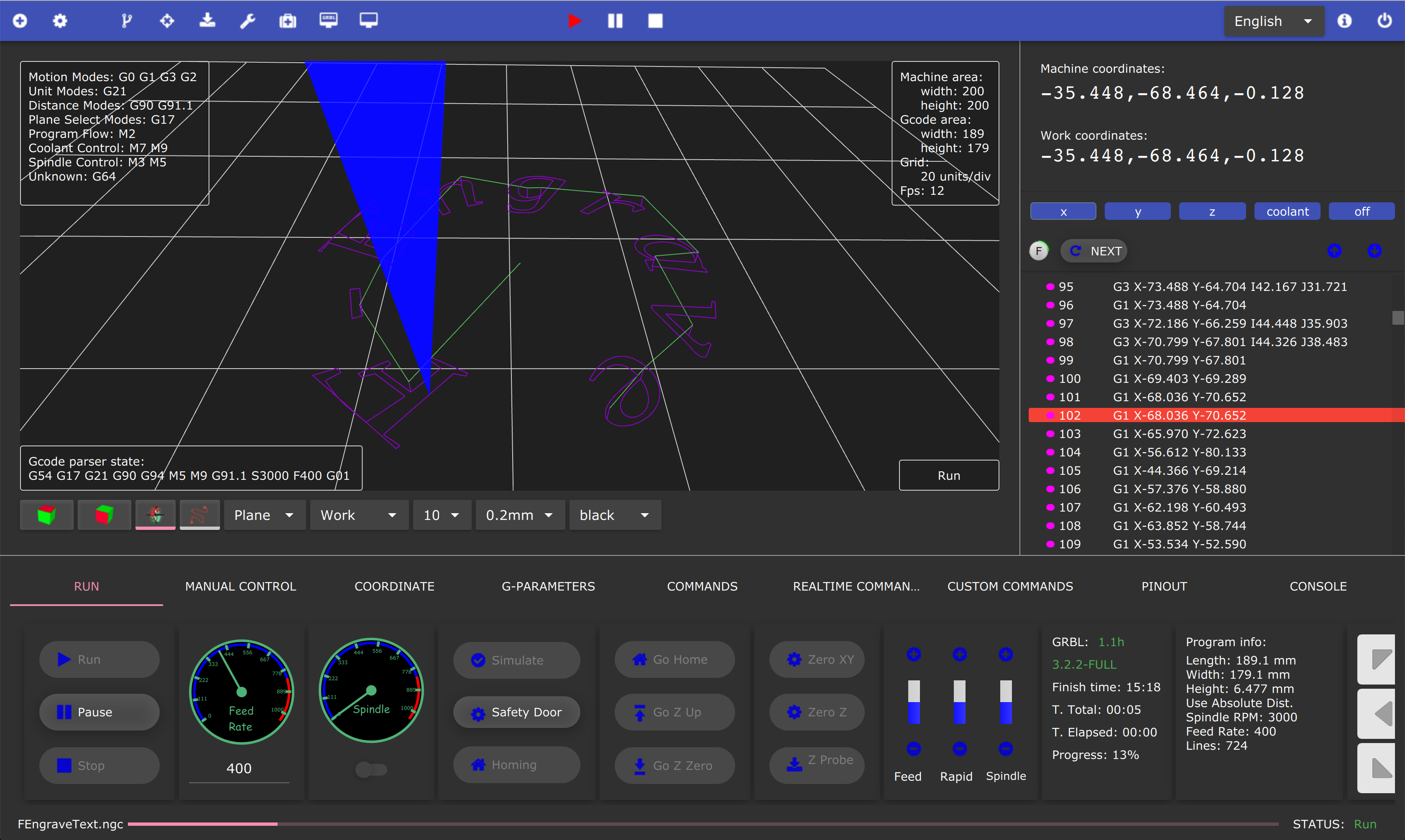The width and height of the screenshot is (1405, 840).
Task: Click the Feed override slider
Action: pos(913,702)
